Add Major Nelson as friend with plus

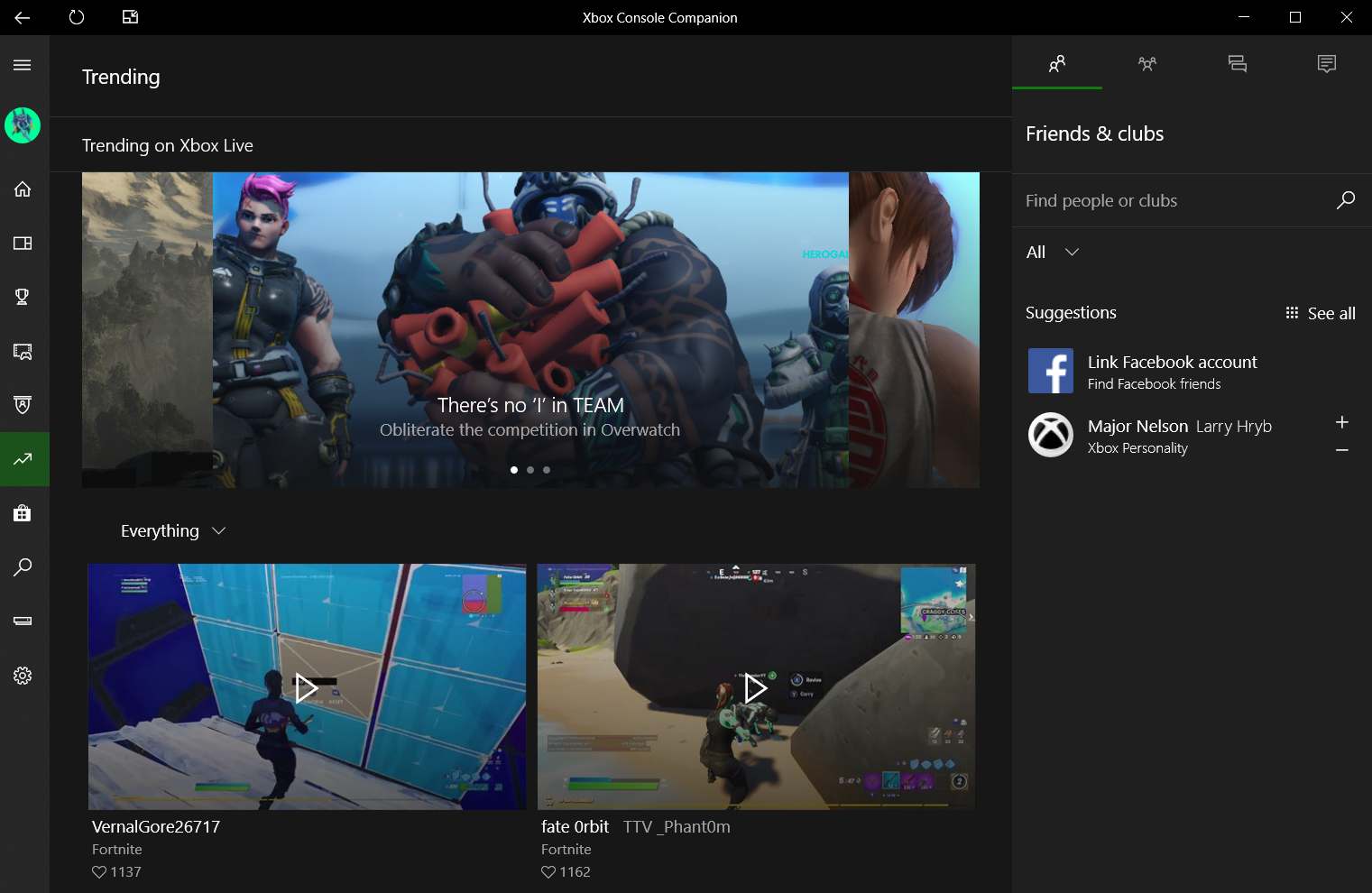tap(1342, 422)
